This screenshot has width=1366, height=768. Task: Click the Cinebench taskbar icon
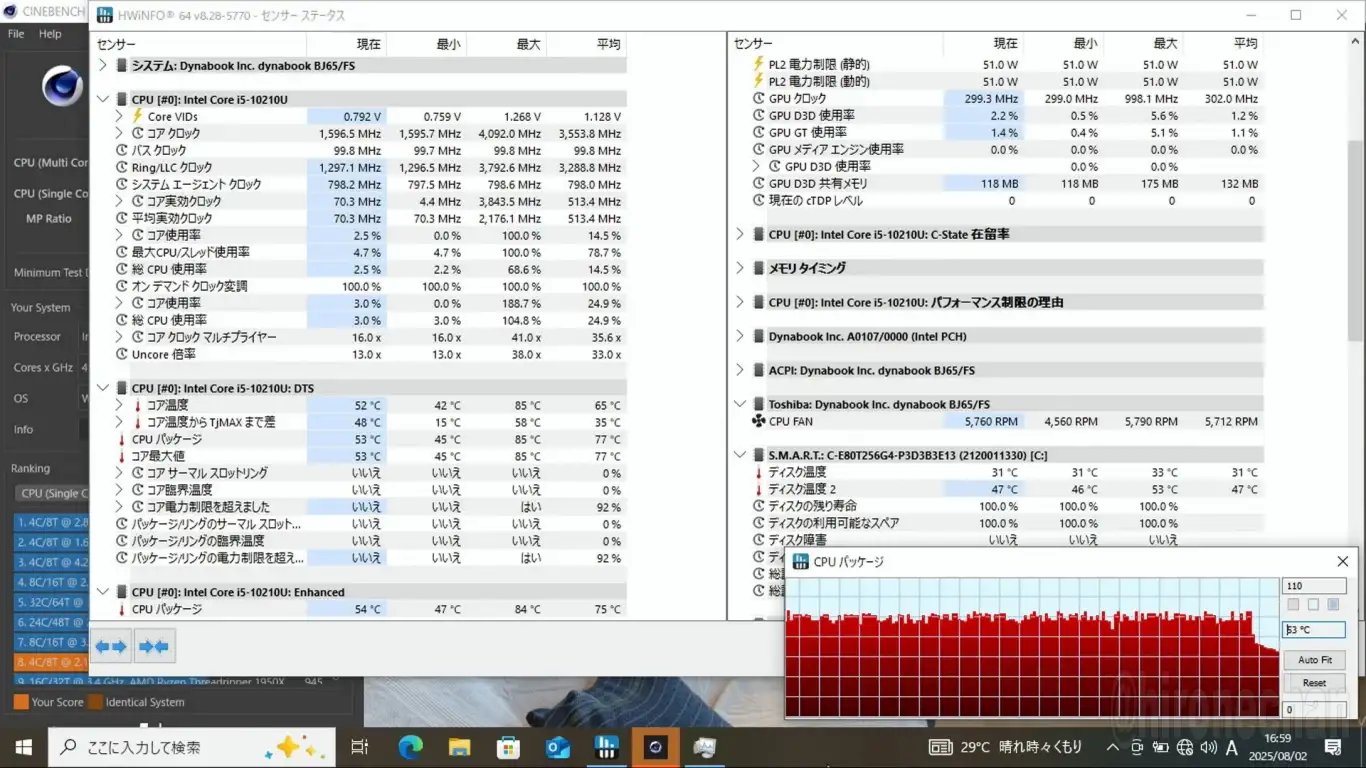coord(655,747)
